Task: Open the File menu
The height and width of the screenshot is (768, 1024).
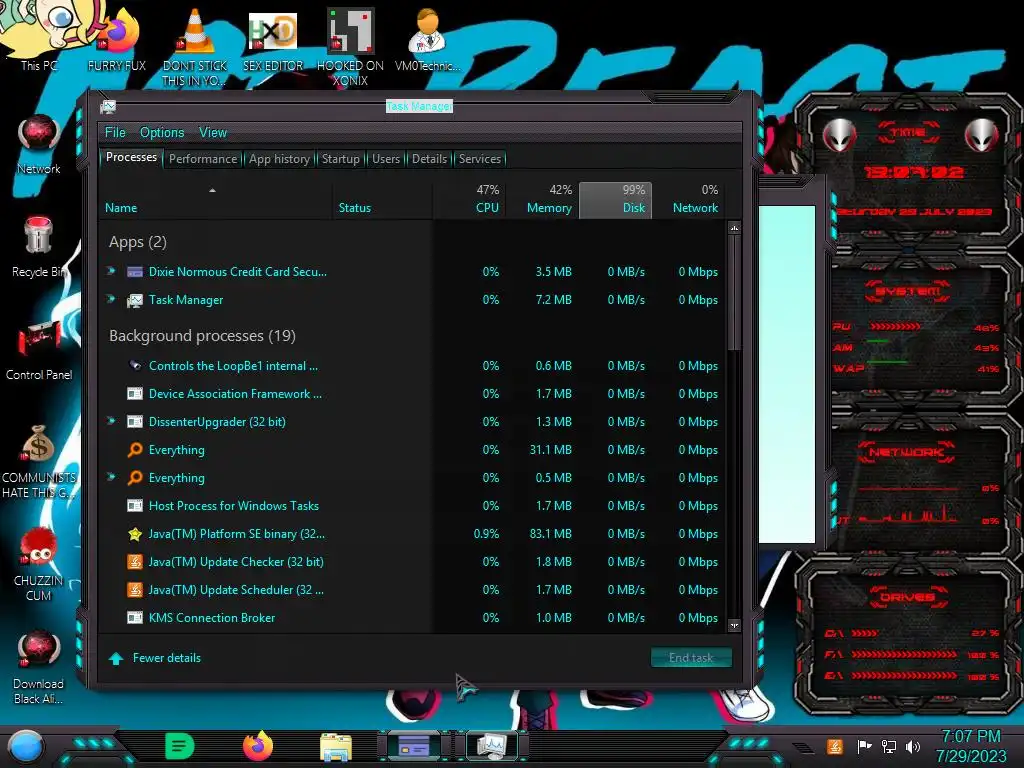Action: click(x=115, y=133)
